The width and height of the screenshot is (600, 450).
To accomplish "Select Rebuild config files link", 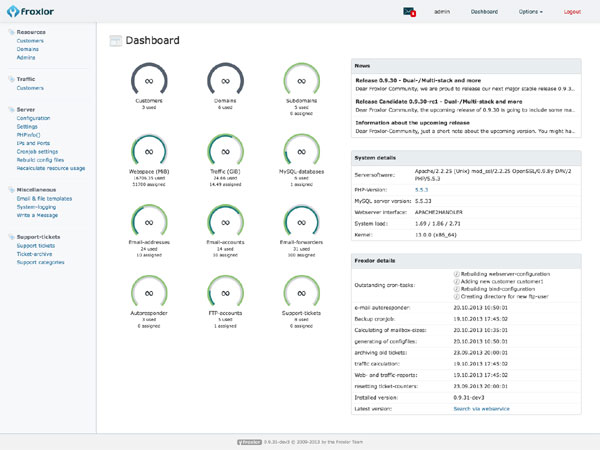I will (x=40, y=160).
